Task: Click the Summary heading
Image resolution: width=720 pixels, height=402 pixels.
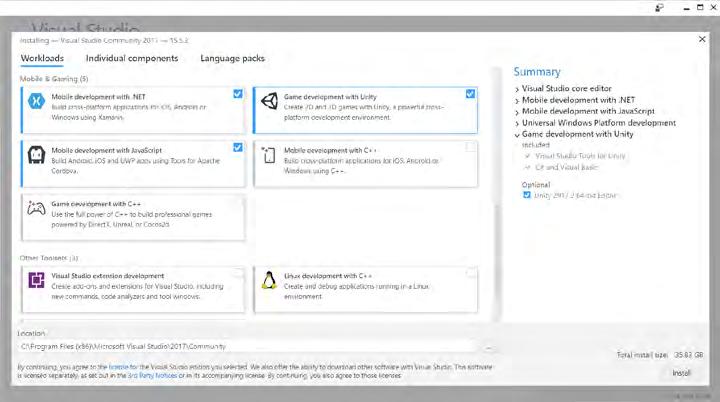Action: (537, 72)
